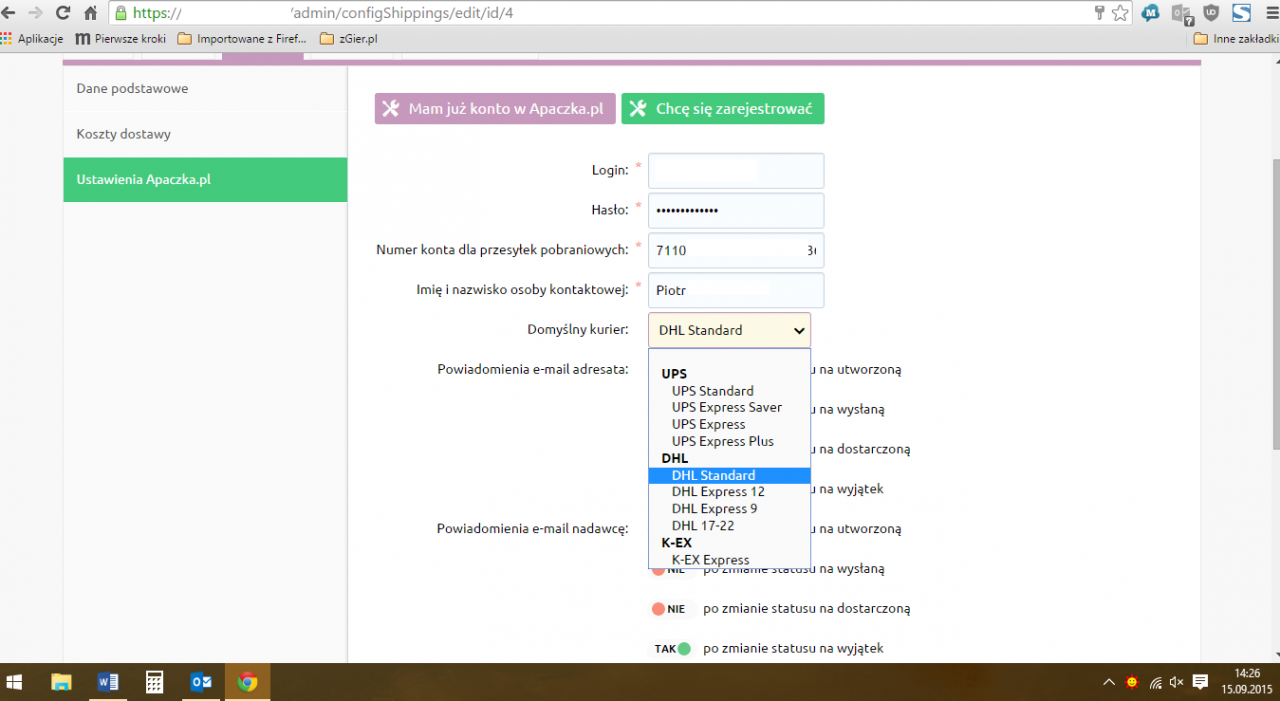Show hidden system tray icons
The image size is (1280, 701).
1108,682
